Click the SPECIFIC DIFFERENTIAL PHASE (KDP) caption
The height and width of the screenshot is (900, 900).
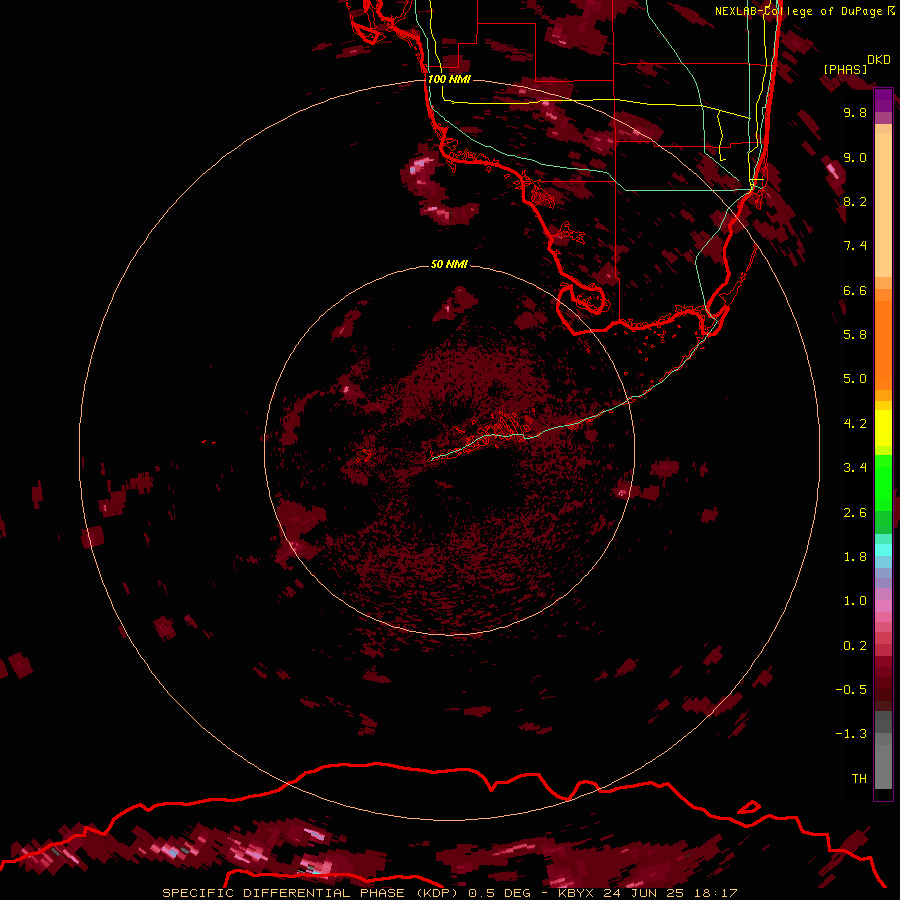(x=311, y=893)
